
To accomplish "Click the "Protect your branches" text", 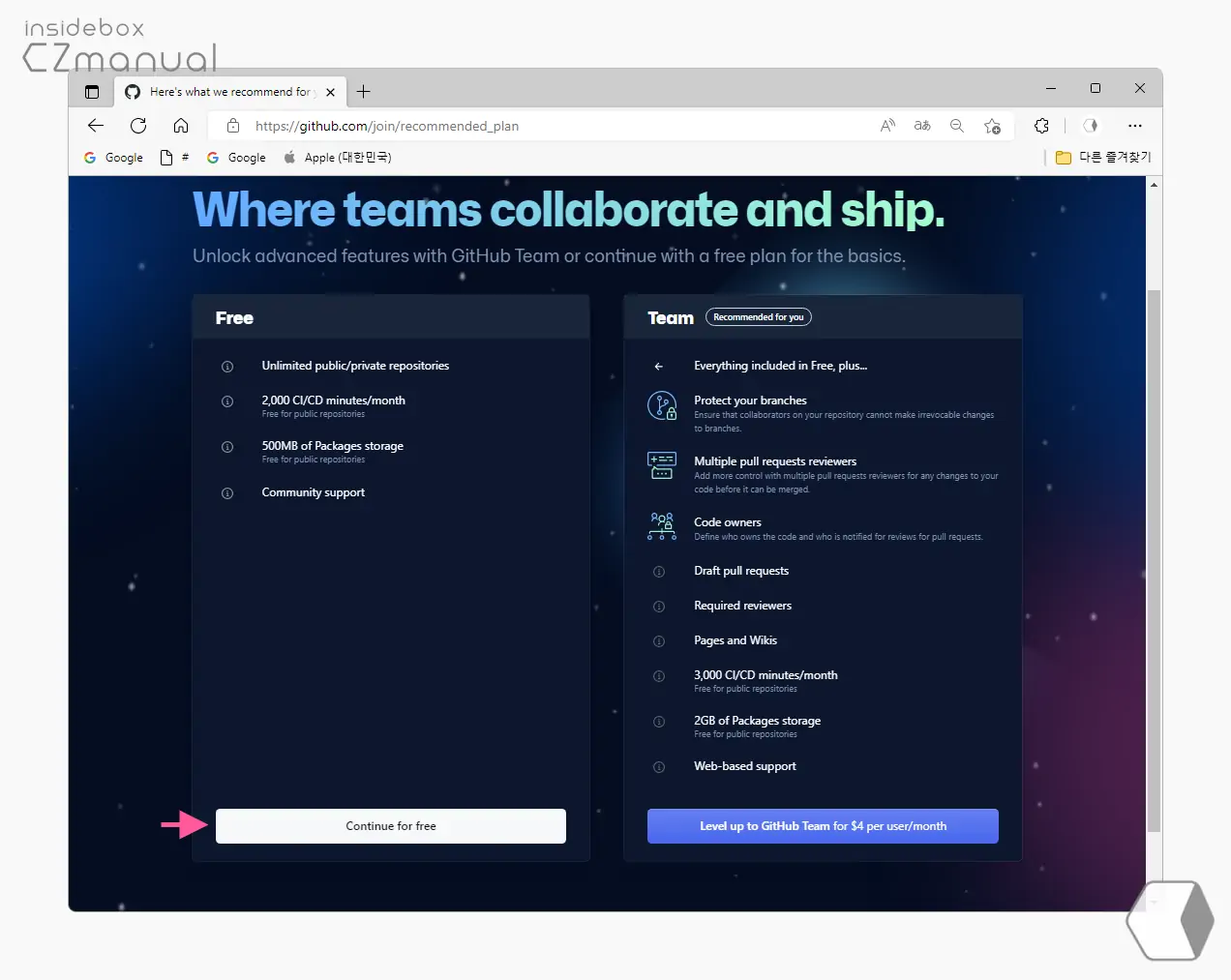I will (750, 401).
